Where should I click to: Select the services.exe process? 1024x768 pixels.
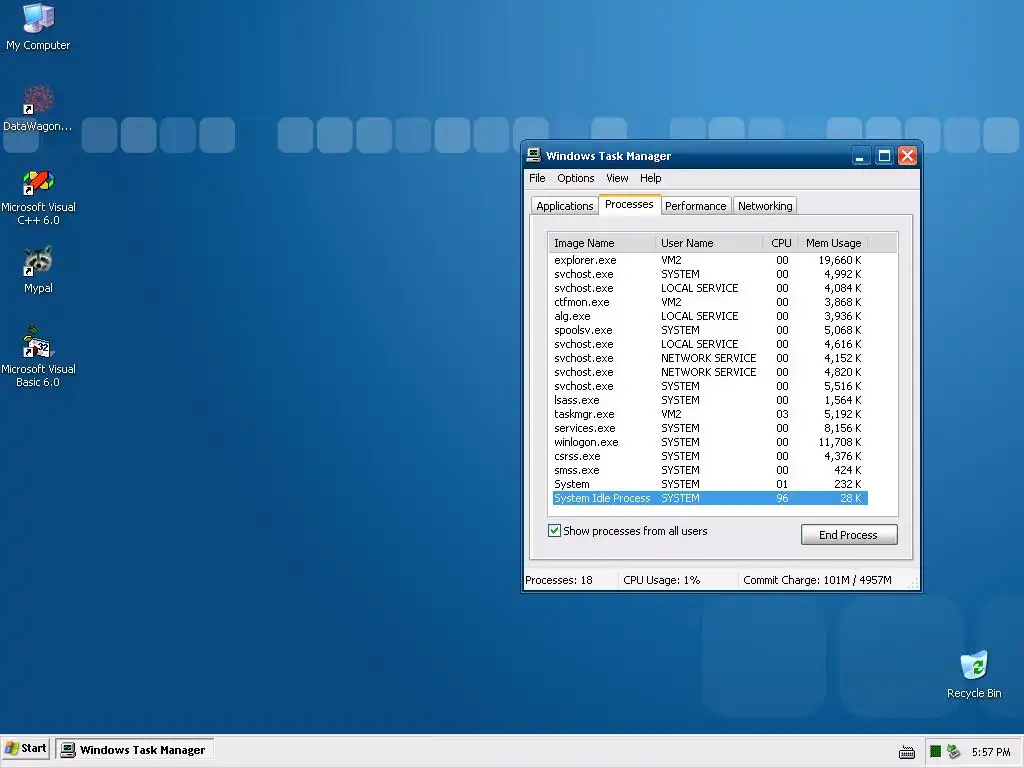tap(709, 428)
